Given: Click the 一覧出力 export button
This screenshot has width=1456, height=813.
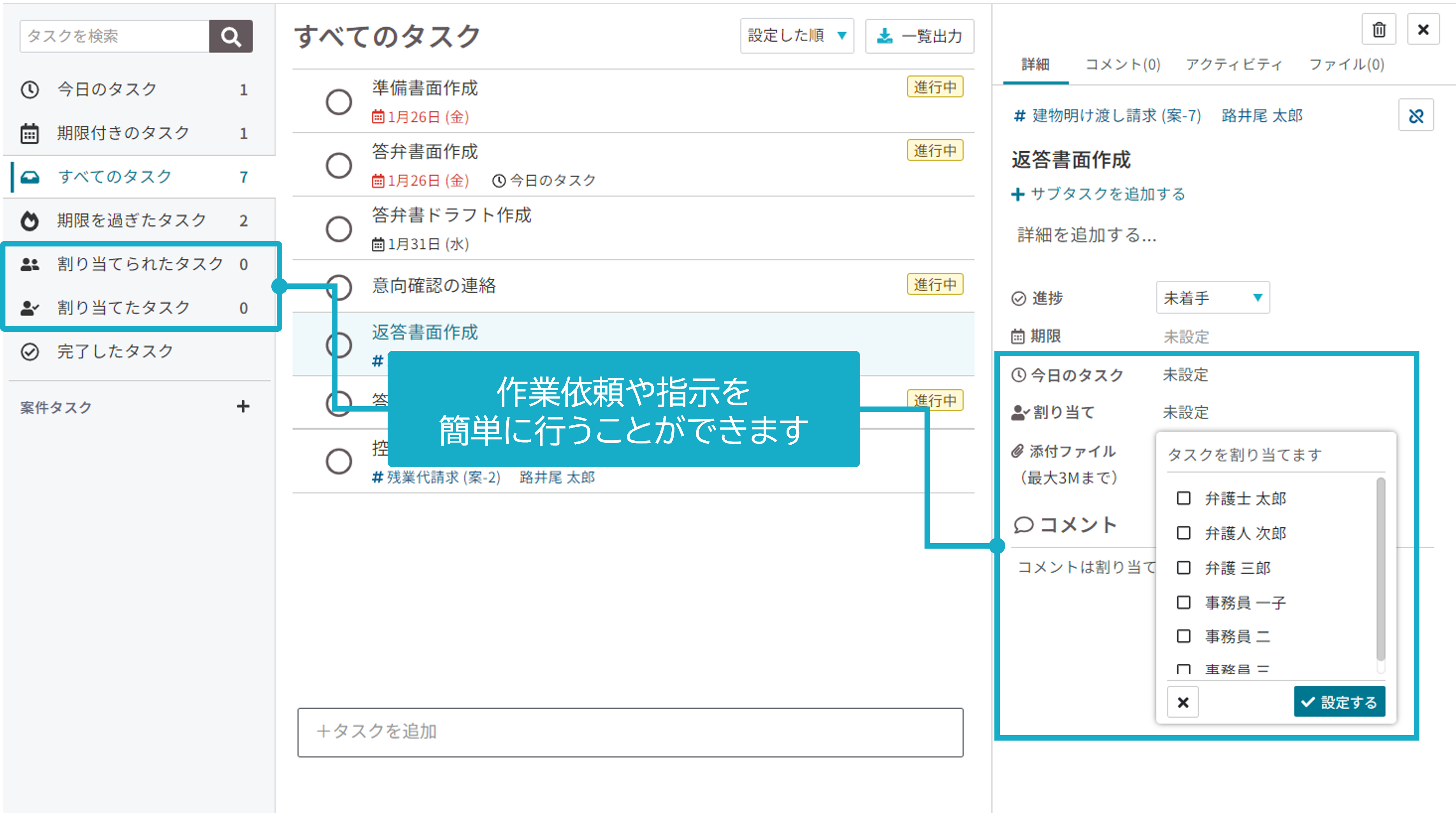Looking at the screenshot, I should tap(919, 36).
